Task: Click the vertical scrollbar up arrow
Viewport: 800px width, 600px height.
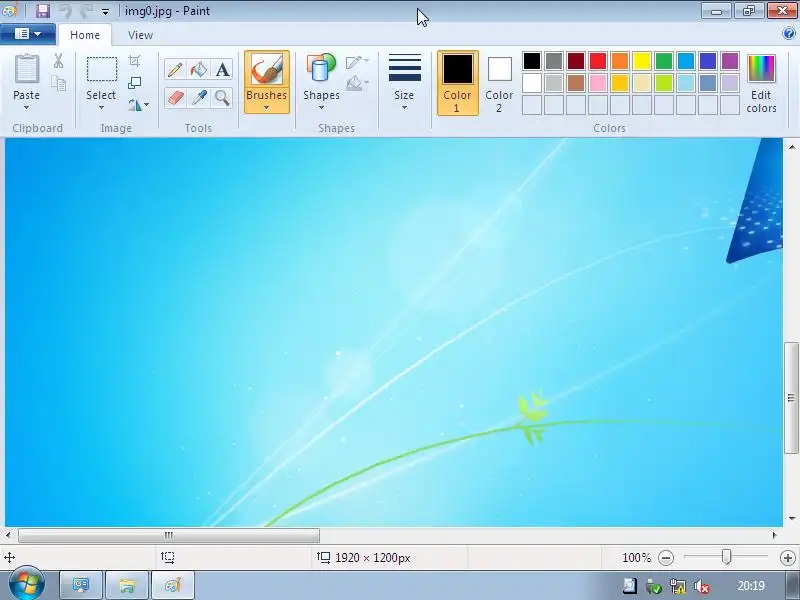Action: [792, 147]
